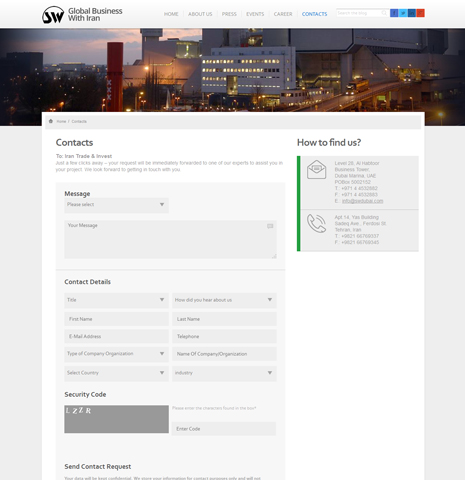Click the 'How to find us?' heading
Viewport: 465px width, 480px height.
(x=329, y=143)
